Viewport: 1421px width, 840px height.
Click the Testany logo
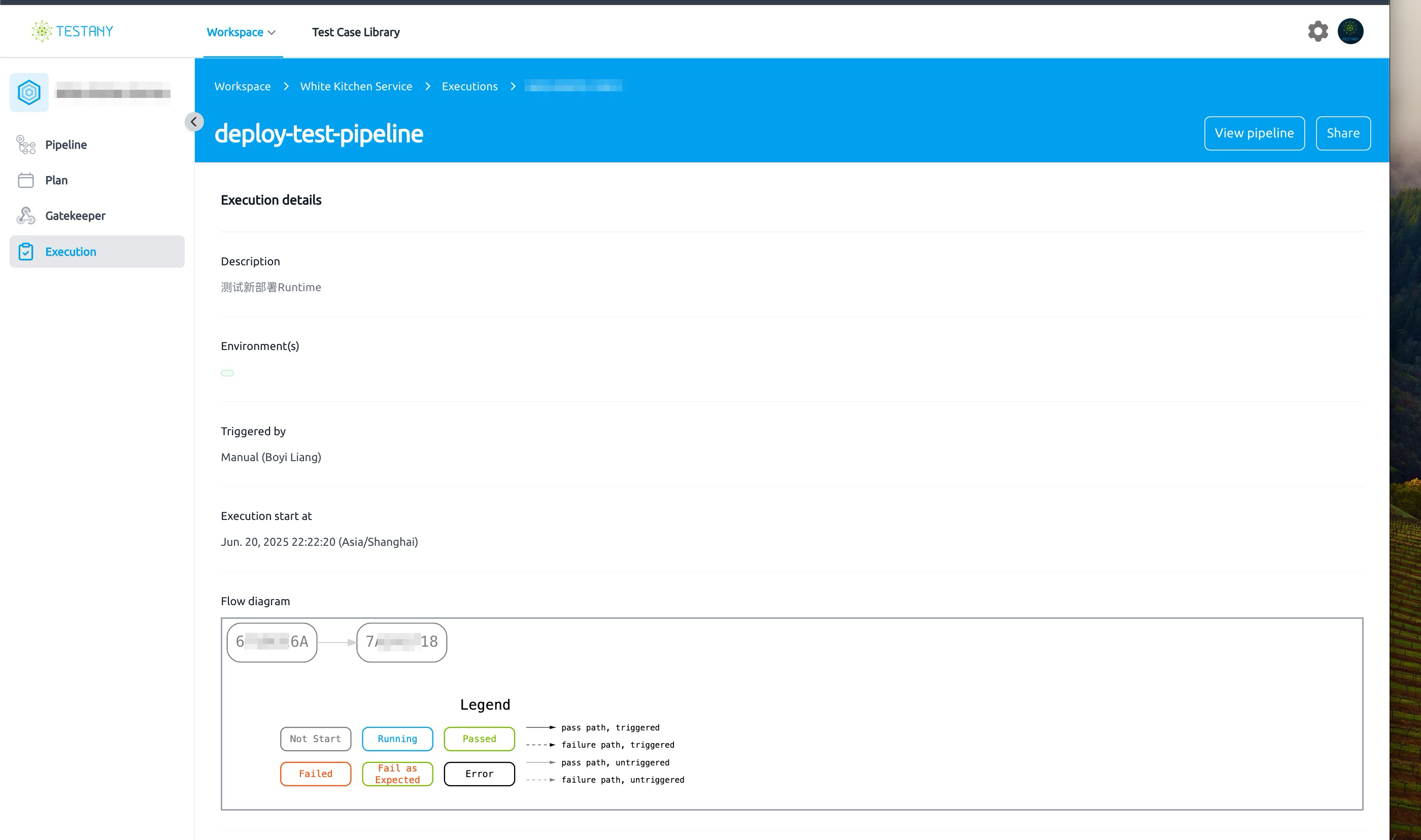point(73,31)
